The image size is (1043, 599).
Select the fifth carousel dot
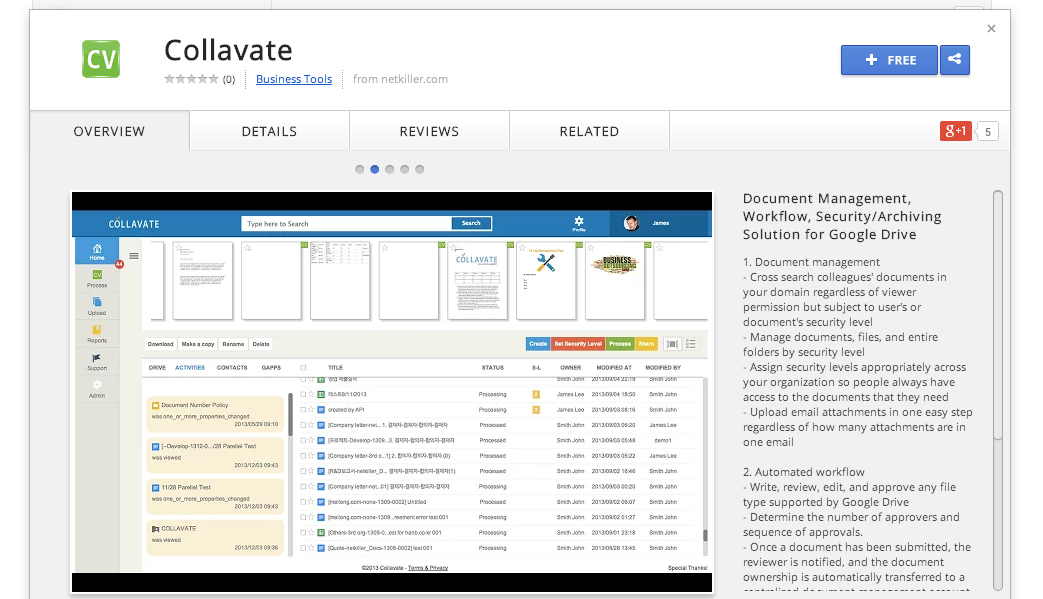(420, 170)
